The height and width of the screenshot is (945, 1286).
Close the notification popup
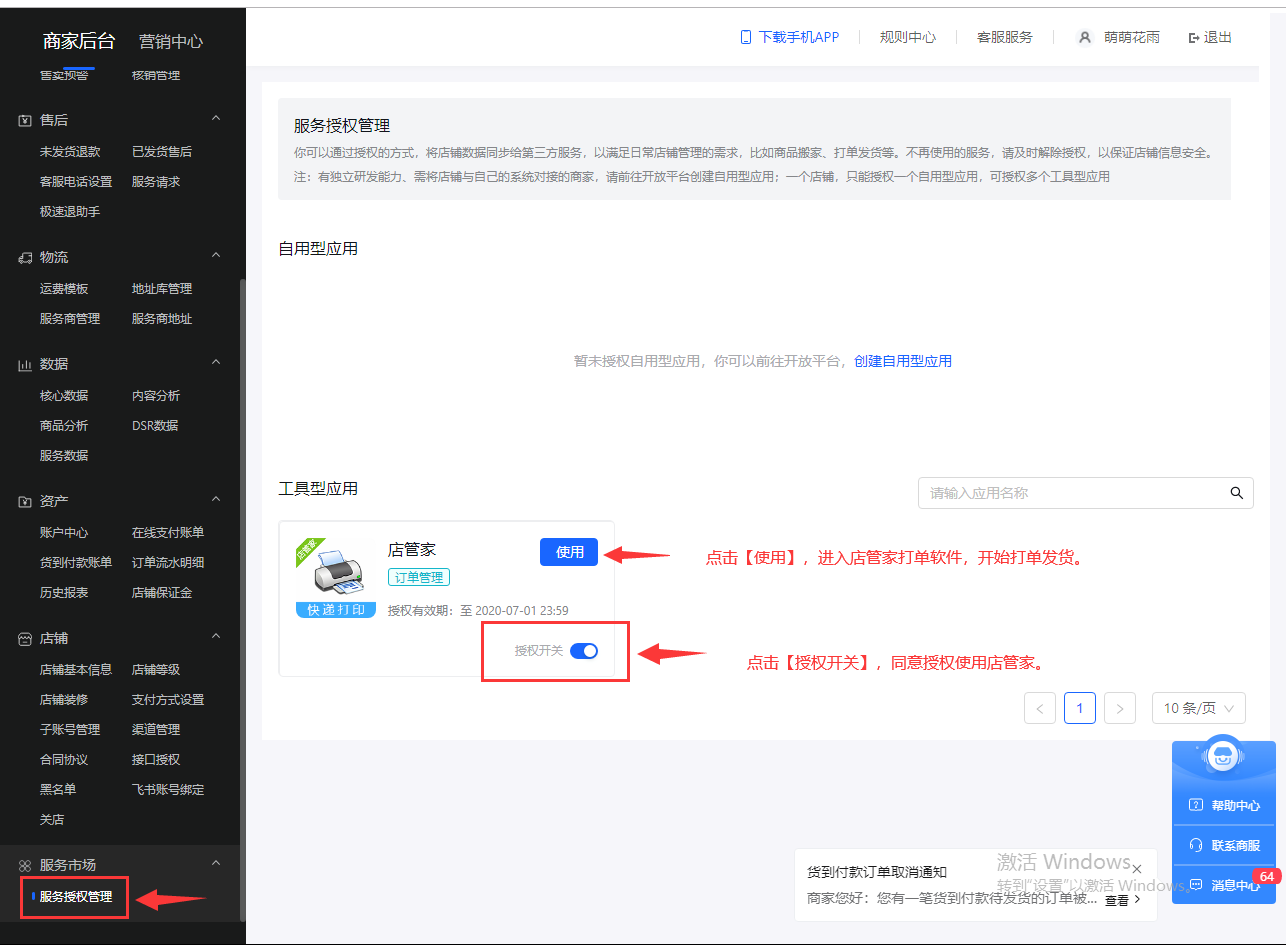coord(1136,869)
